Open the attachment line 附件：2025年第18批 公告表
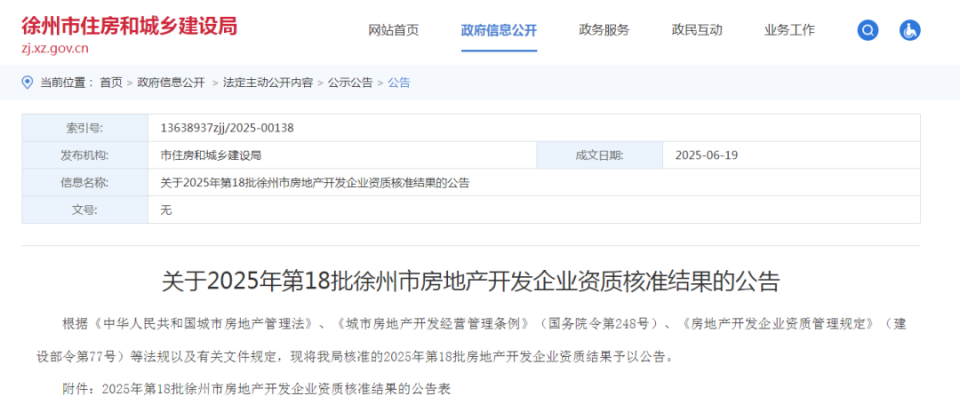 (257, 389)
